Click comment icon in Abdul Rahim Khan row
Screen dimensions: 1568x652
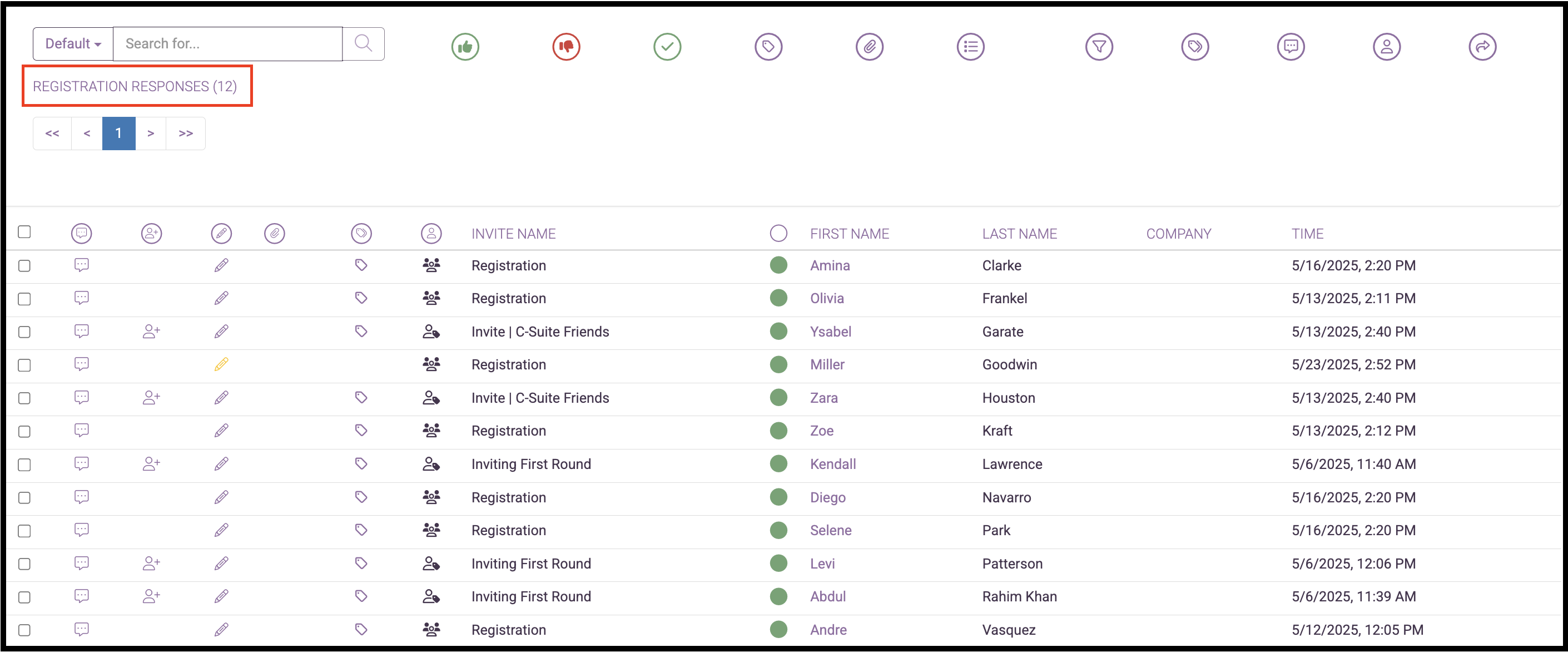click(x=82, y=596)
